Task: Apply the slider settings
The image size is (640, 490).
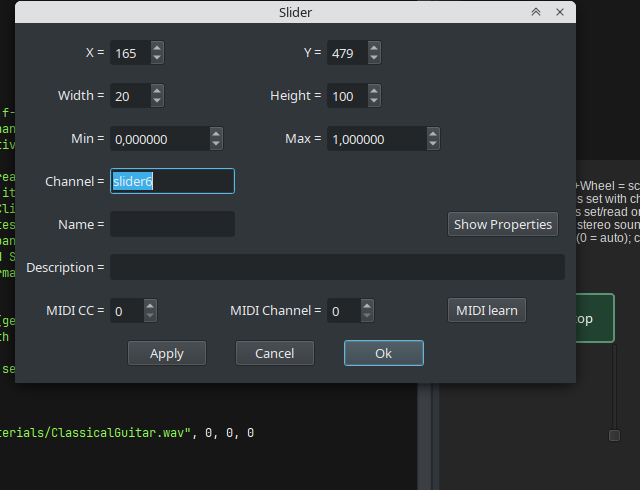Action: tap(167, 353)
